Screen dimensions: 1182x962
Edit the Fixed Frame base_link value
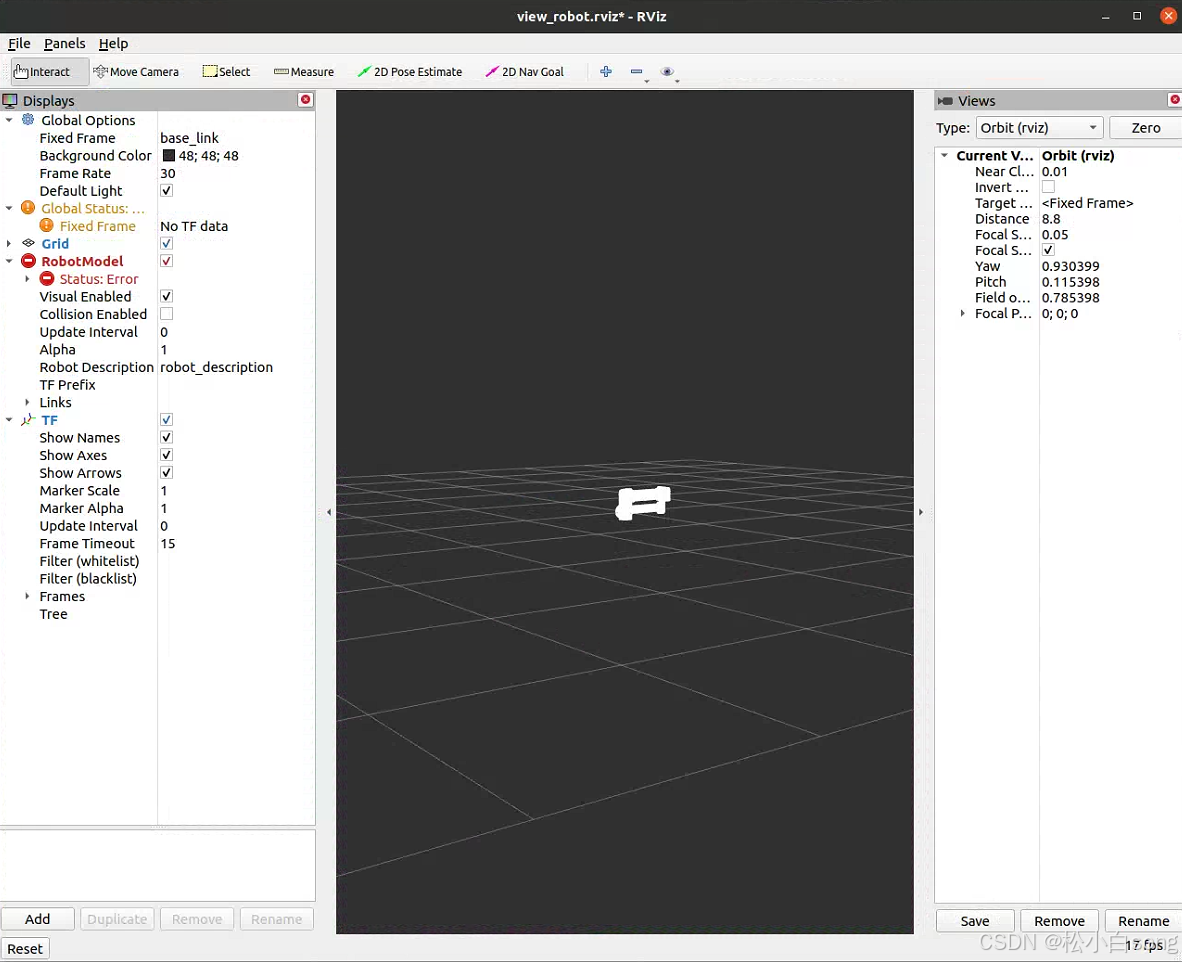pos(235,138)
